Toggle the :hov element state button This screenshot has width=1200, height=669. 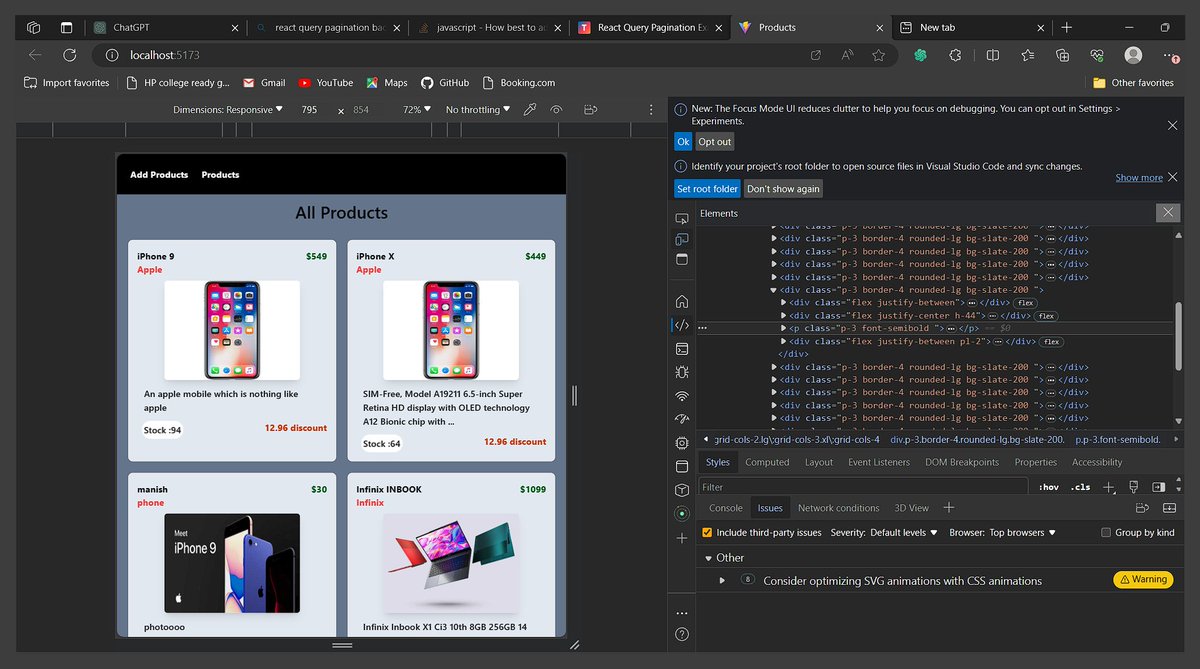tap(1049, 487)
